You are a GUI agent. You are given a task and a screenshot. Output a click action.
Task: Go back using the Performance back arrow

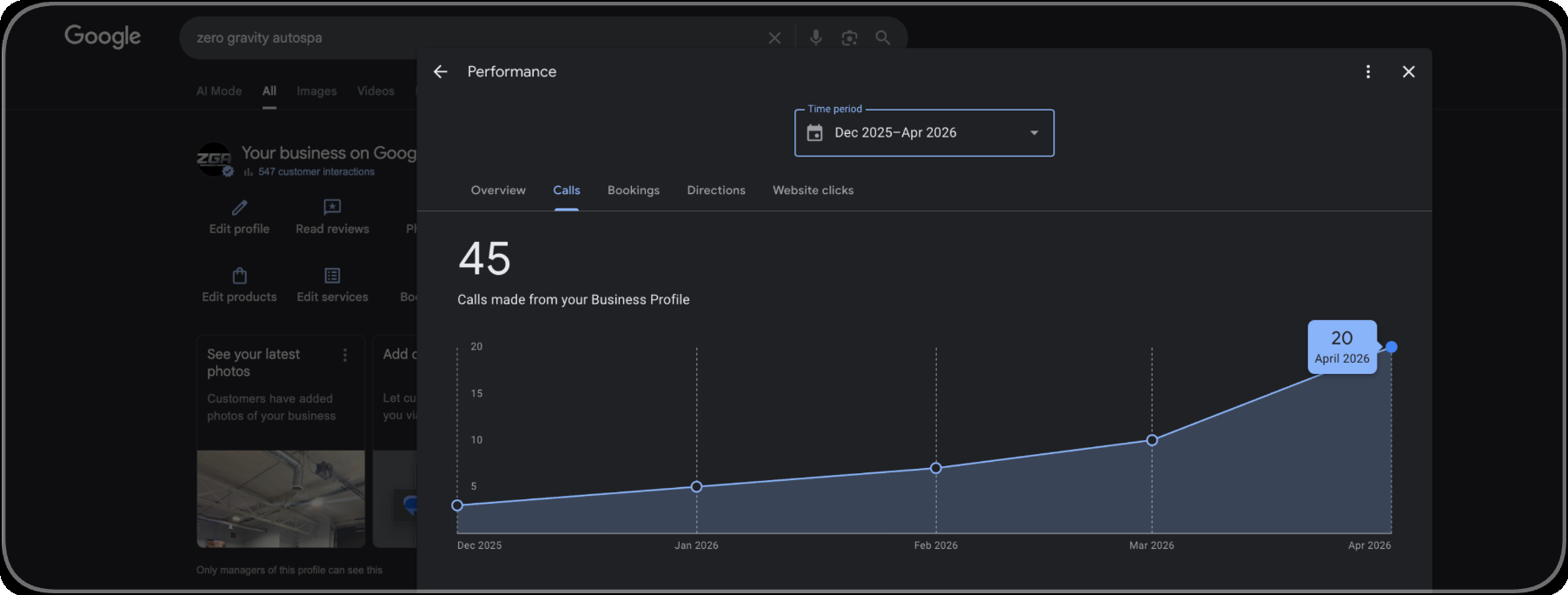(441, 71)
